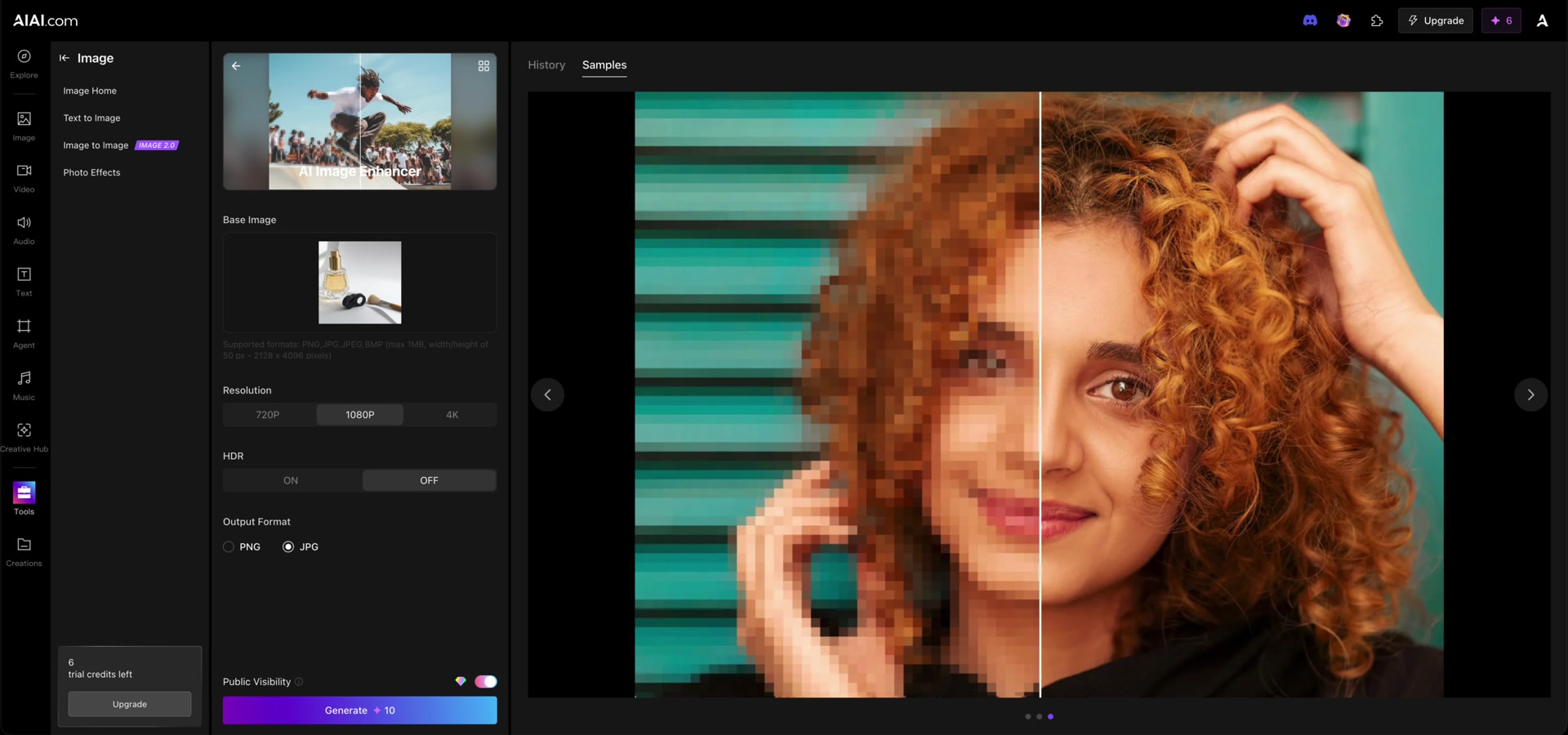
Task: Open the Audio section in sidebar
Action: pos(24,230)
